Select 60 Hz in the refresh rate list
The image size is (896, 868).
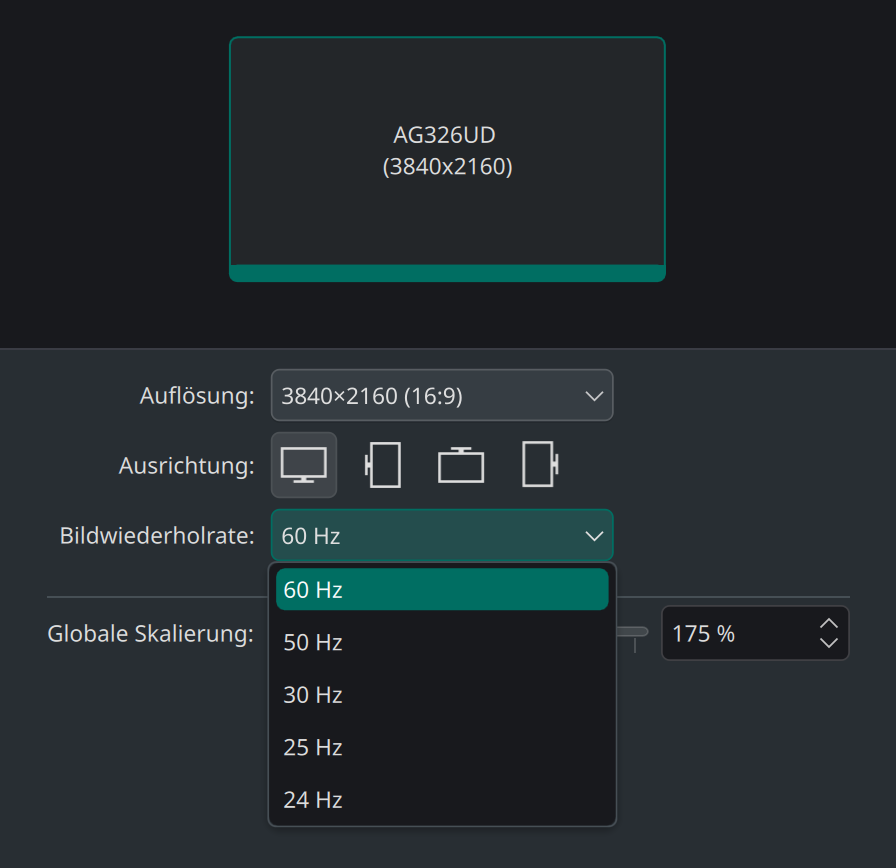pyautogui.click(x=442, y=589)
